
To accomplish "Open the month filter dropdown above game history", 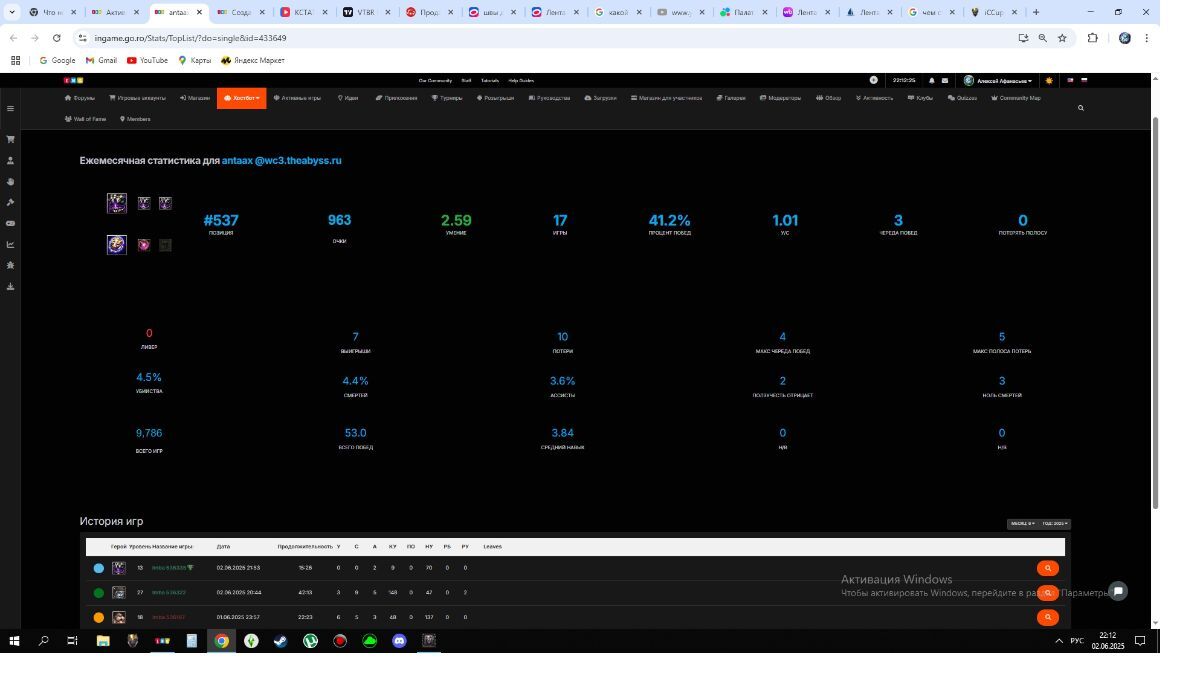I will (1022, 524).
